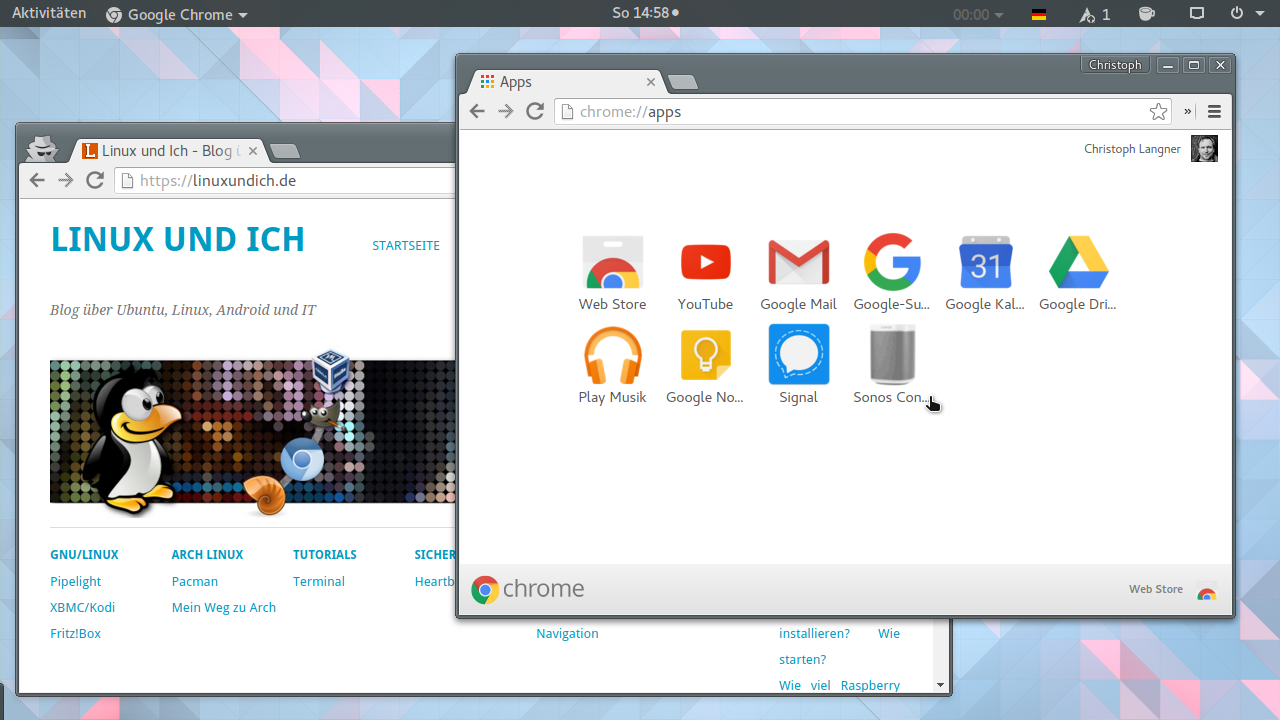Image resolution: width=1280 pixels, height=720 pixels.
Task: Expand the 00:00 timer dropdown
Action: click(978, 14)
